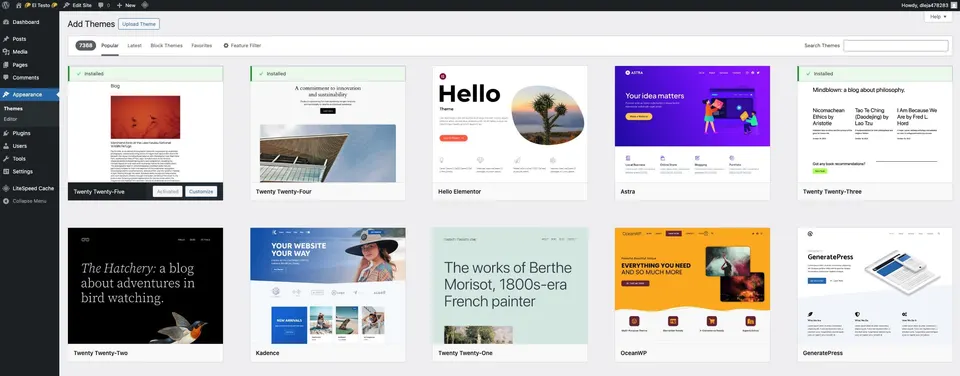The width and height of the screenshot is (960, 376).
Task: Open the Users menu
Action: tap(29, 146)
